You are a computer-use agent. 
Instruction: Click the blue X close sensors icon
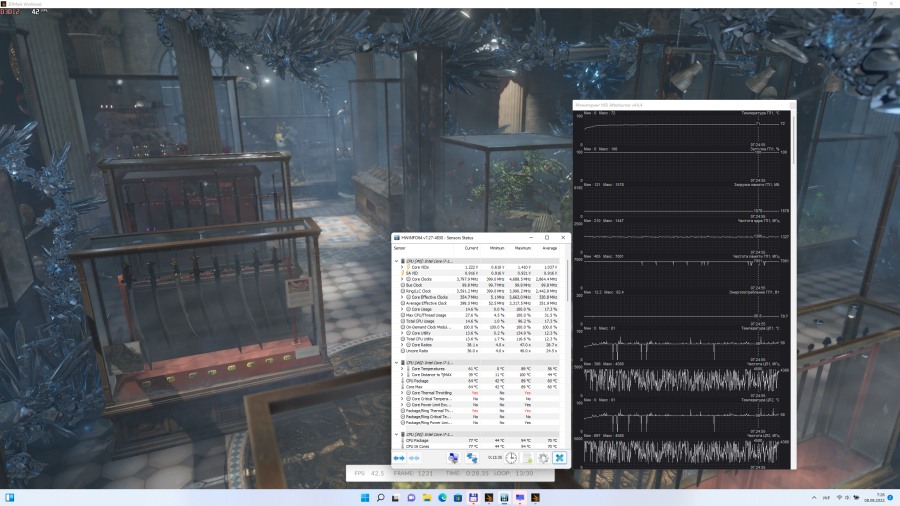559,457
